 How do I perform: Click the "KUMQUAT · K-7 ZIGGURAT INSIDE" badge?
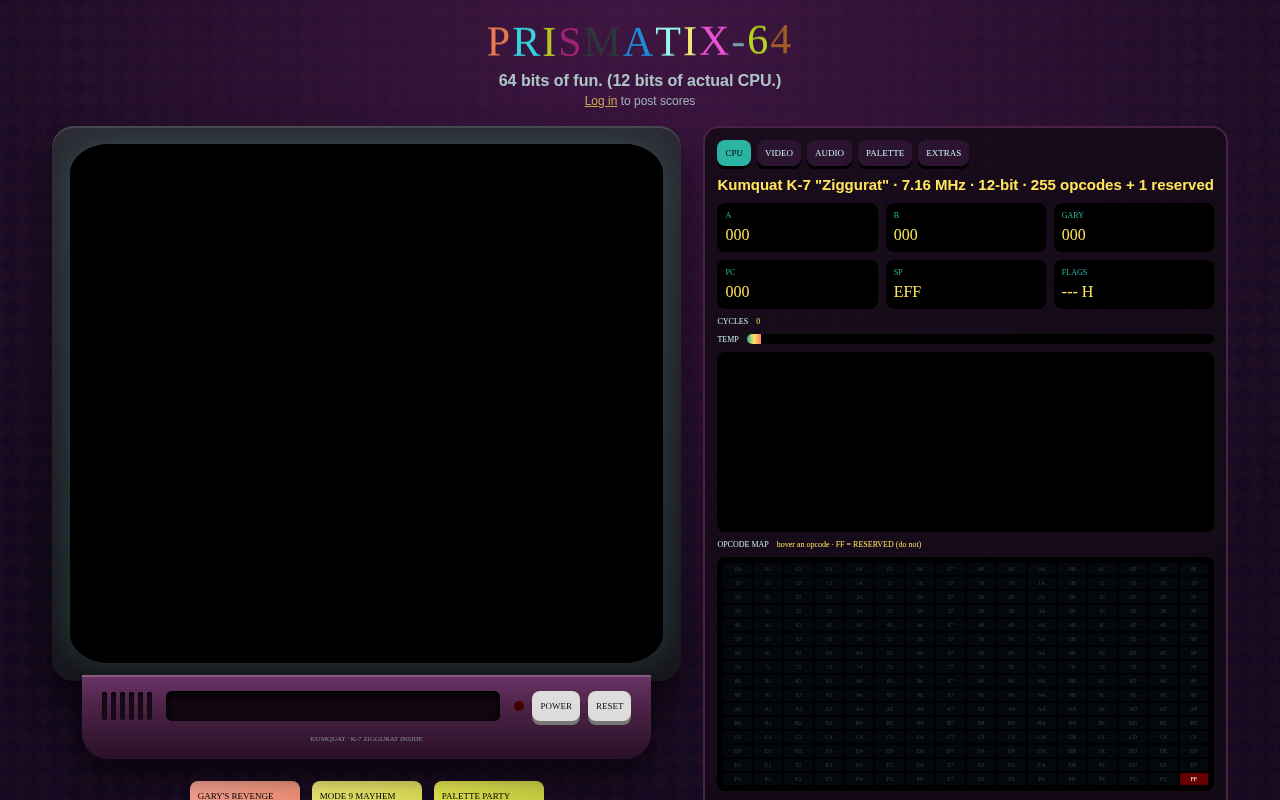366,739
